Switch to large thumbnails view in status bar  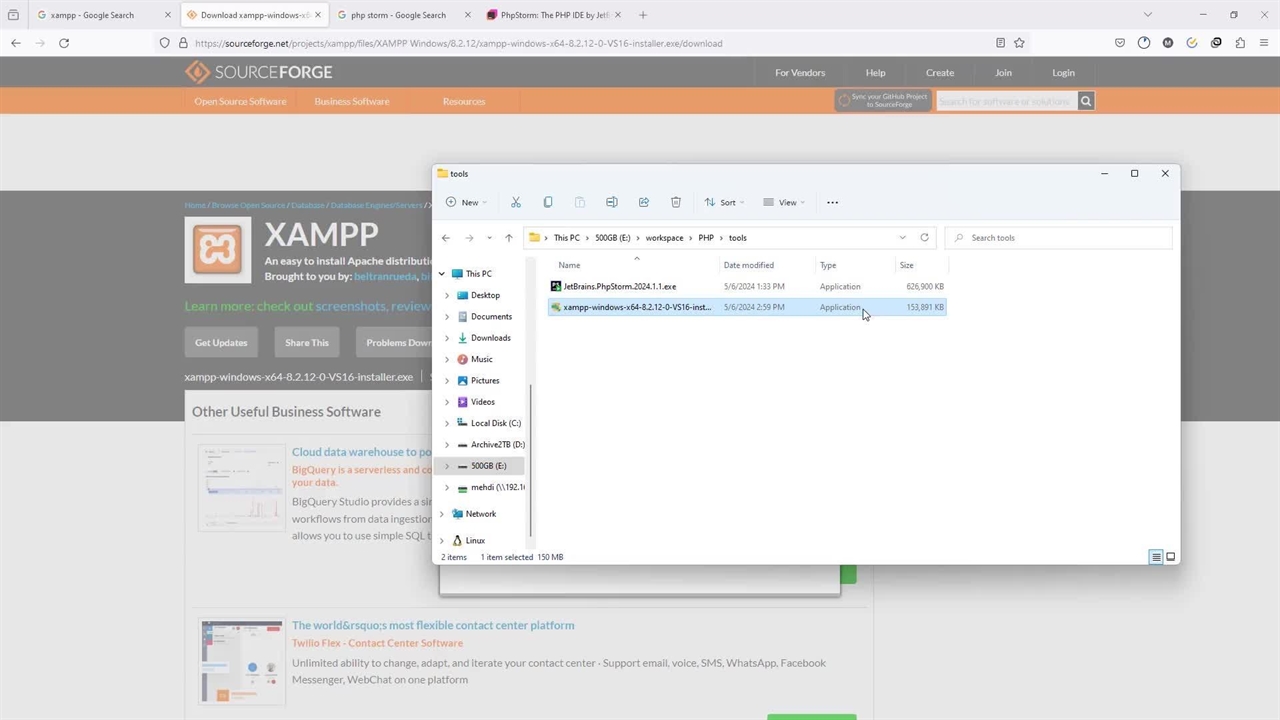[x=1170, y=557]
